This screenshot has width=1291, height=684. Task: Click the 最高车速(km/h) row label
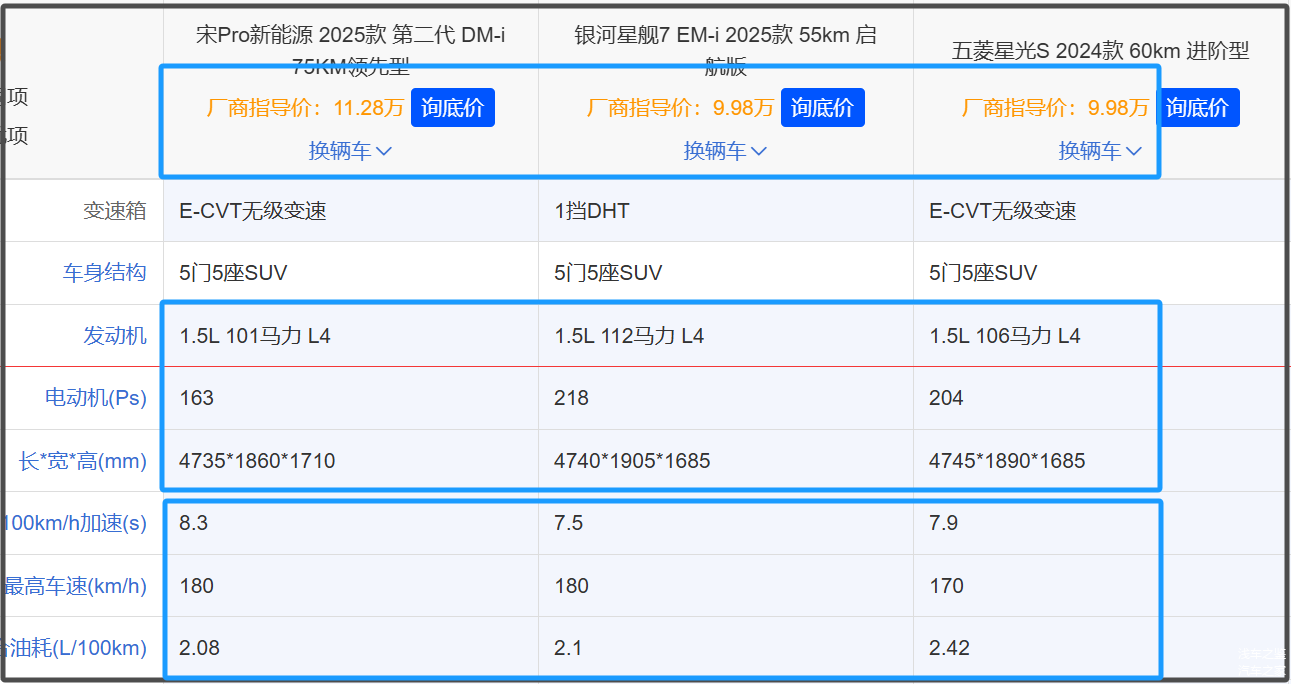click(76, 586)
